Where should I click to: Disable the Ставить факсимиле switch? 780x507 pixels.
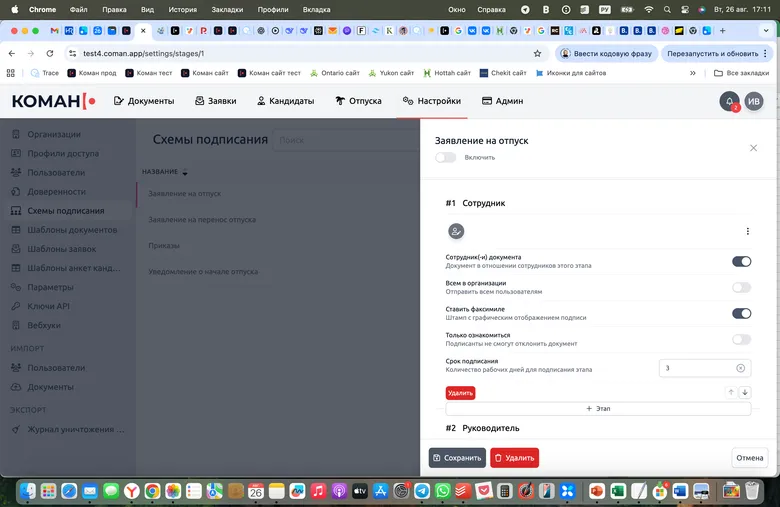[x=741, y=313]
